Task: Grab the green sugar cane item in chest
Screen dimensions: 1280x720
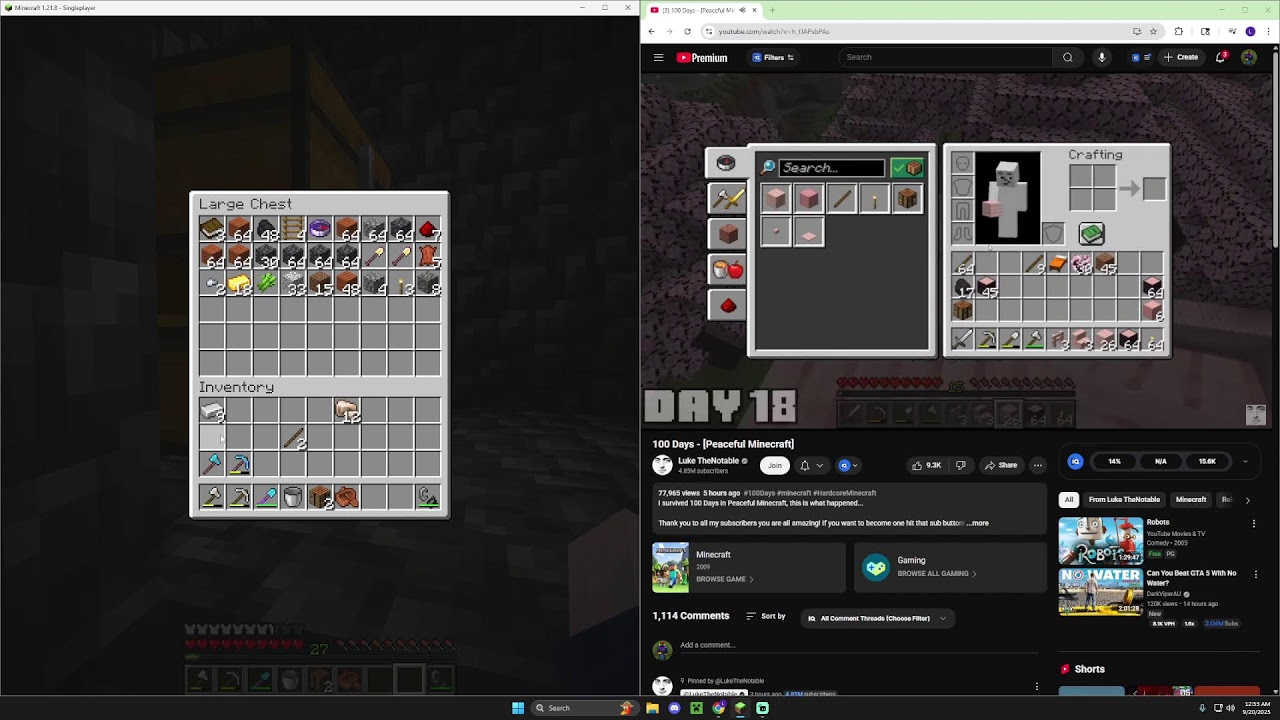Action: [x=265, y=285]
